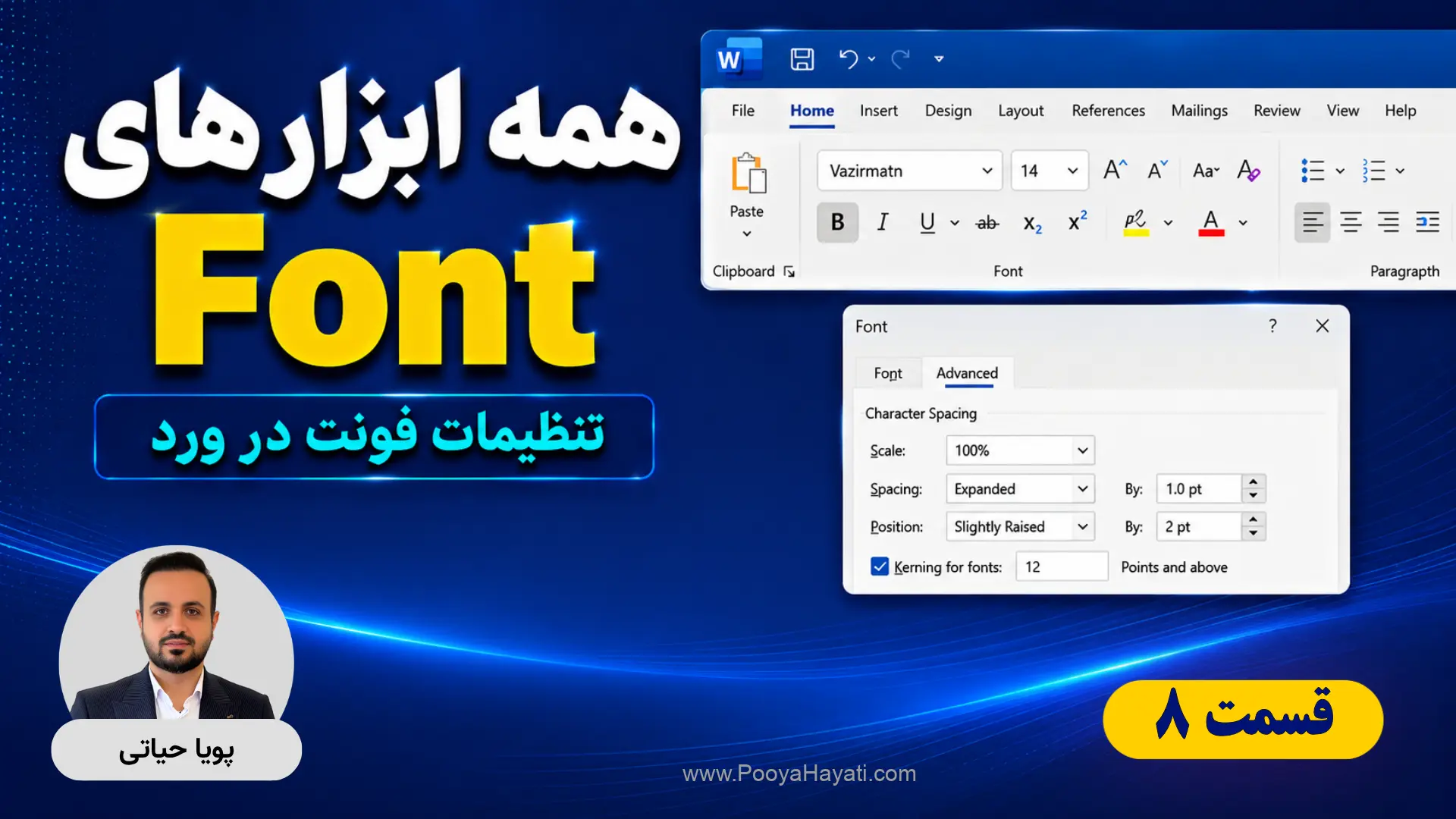This screenshot has width=1456, height=819.
Task: Open underline style dropdown arrow
Action: tap(955, 223)
